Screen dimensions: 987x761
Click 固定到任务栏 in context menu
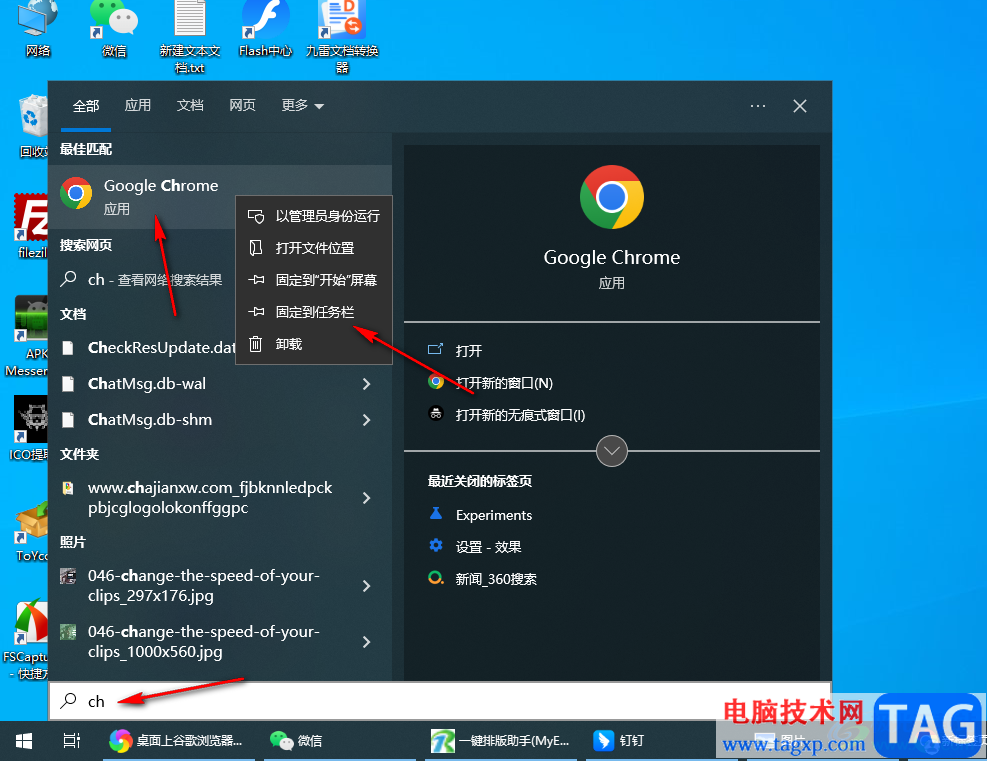pos(313,312)
